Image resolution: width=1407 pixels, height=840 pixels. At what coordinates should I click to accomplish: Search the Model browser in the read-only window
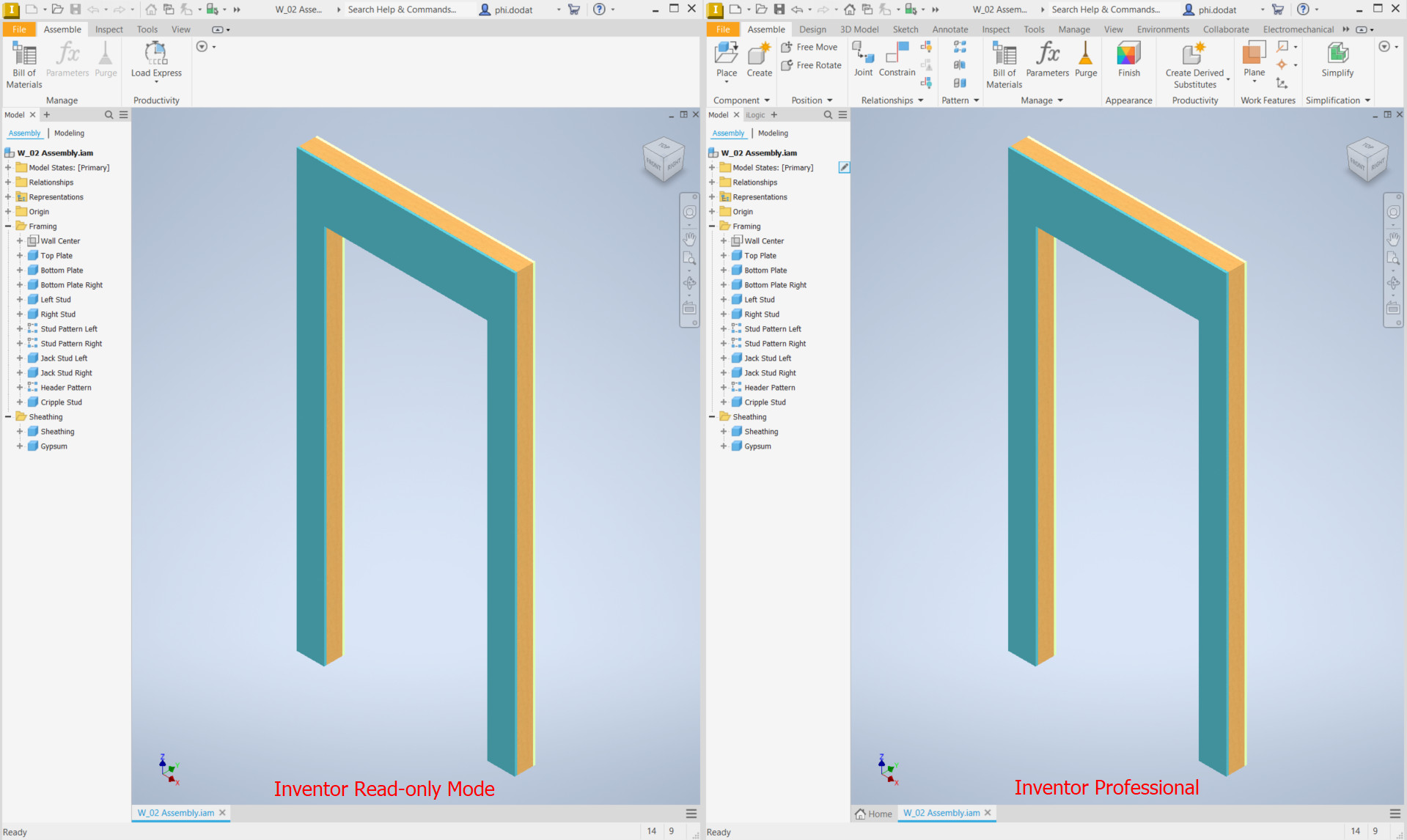109,115
